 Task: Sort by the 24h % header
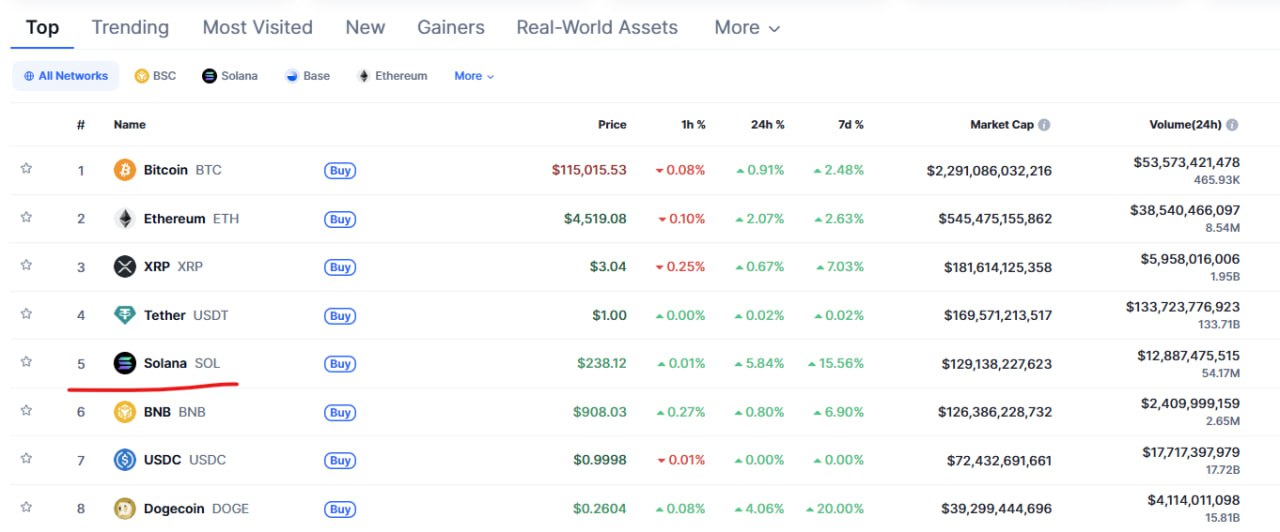point(768,125)
